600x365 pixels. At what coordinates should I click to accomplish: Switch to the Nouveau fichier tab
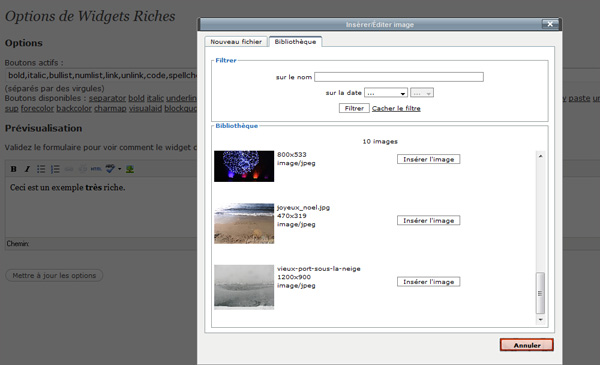[236, 42]
